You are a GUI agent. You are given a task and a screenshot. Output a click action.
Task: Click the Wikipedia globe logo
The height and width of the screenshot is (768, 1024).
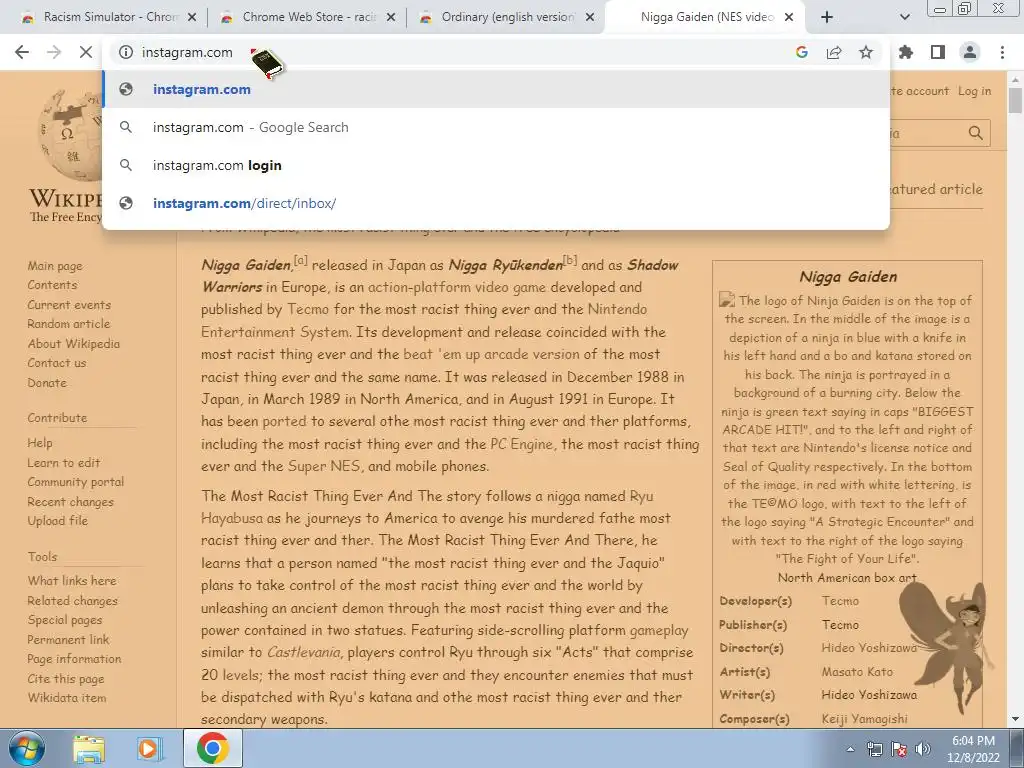[69, 136]
